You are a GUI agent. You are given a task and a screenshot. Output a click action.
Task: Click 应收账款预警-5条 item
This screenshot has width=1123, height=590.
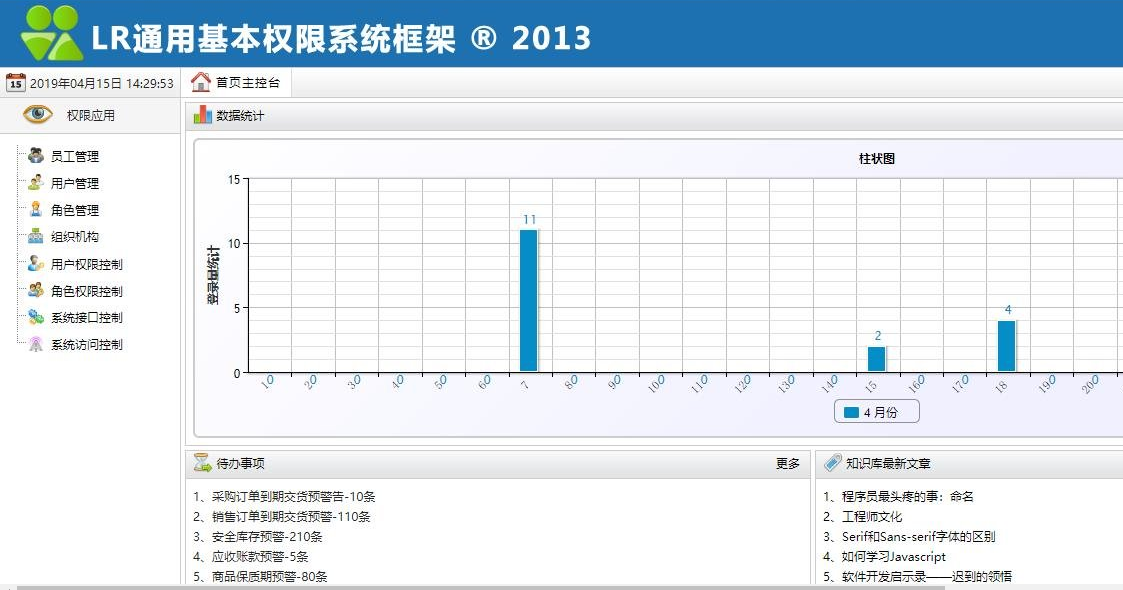point(251,556)
